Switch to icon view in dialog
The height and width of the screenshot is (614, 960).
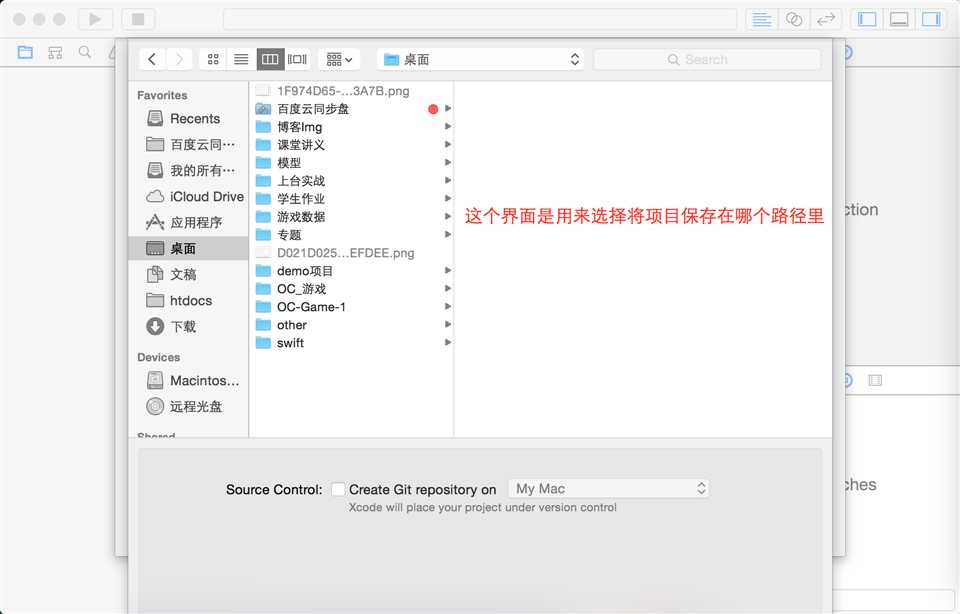click(213, 59)
